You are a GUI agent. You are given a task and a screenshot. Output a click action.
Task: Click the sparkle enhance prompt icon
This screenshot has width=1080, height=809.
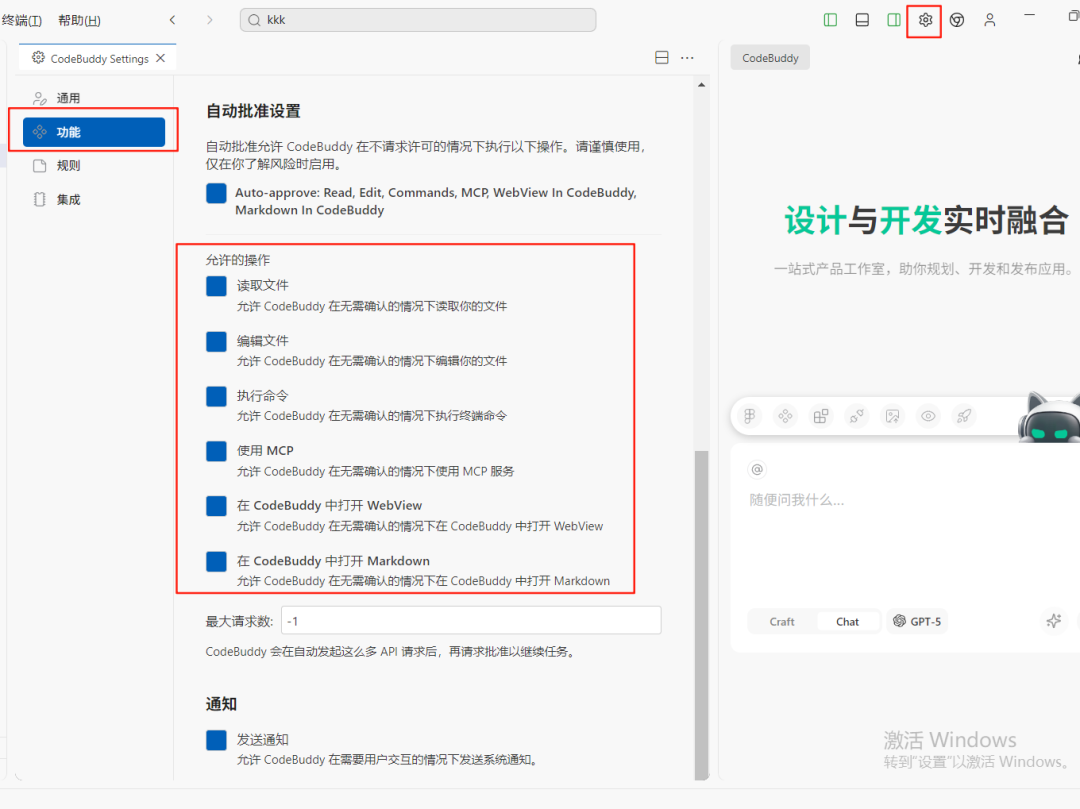click(x=1053, y=620)
